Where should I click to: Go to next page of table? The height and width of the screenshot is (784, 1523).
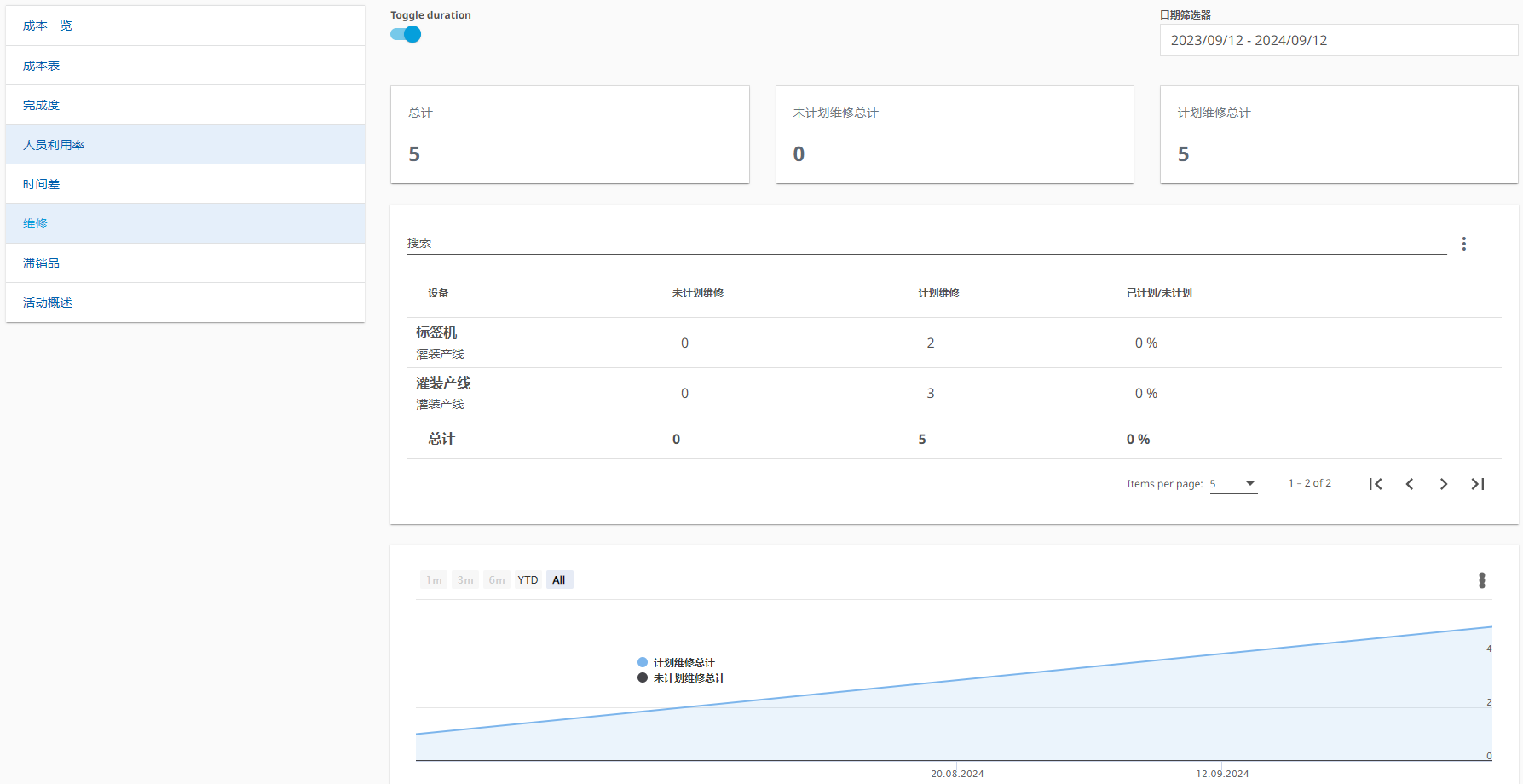pyautogui.click(x=1443, y=484)
